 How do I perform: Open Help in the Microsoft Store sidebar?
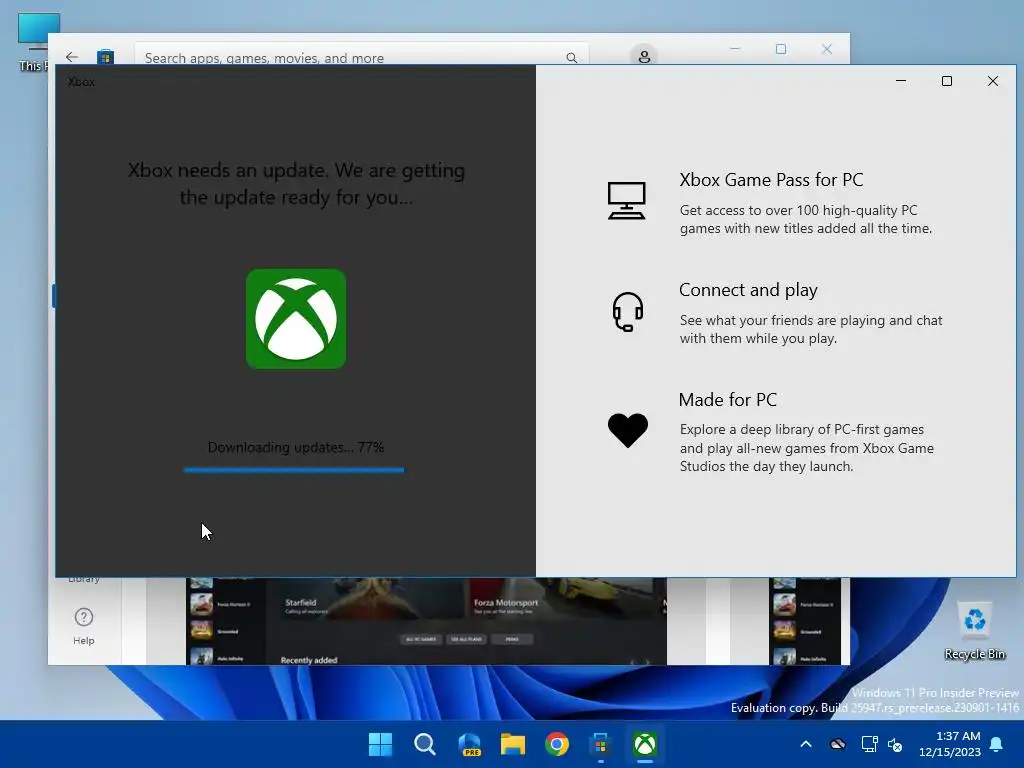pos(84,626)
